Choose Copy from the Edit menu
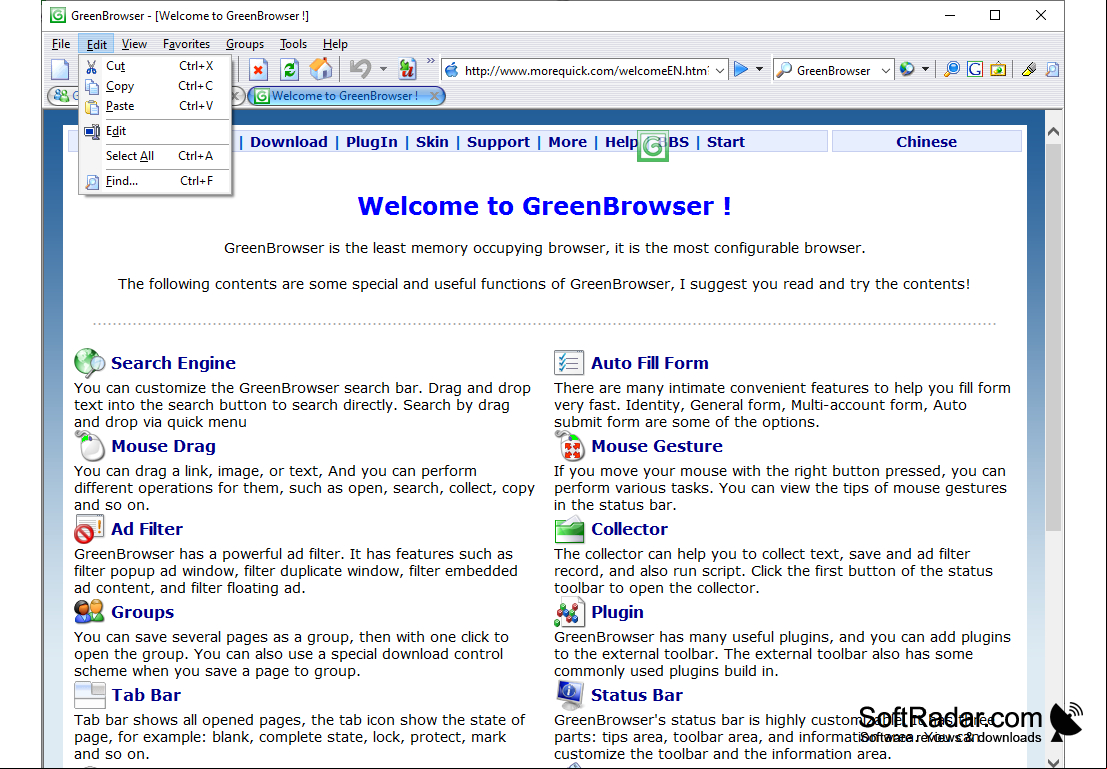Viewport: 1107px width, 769px height. coord(155,85)
